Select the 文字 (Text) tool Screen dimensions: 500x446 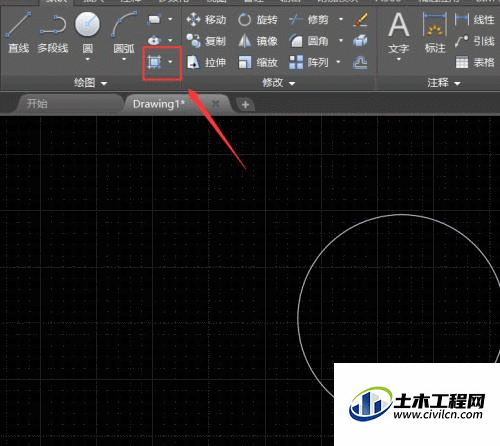[x=399, y=33]
